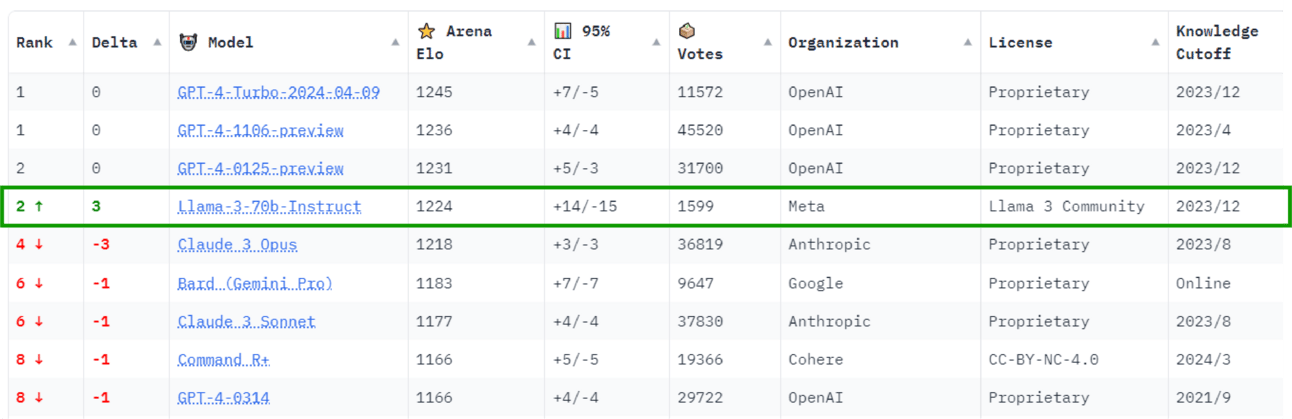Open the GPT-4-0314 model link
The image size is (1292, 419).
224,398
